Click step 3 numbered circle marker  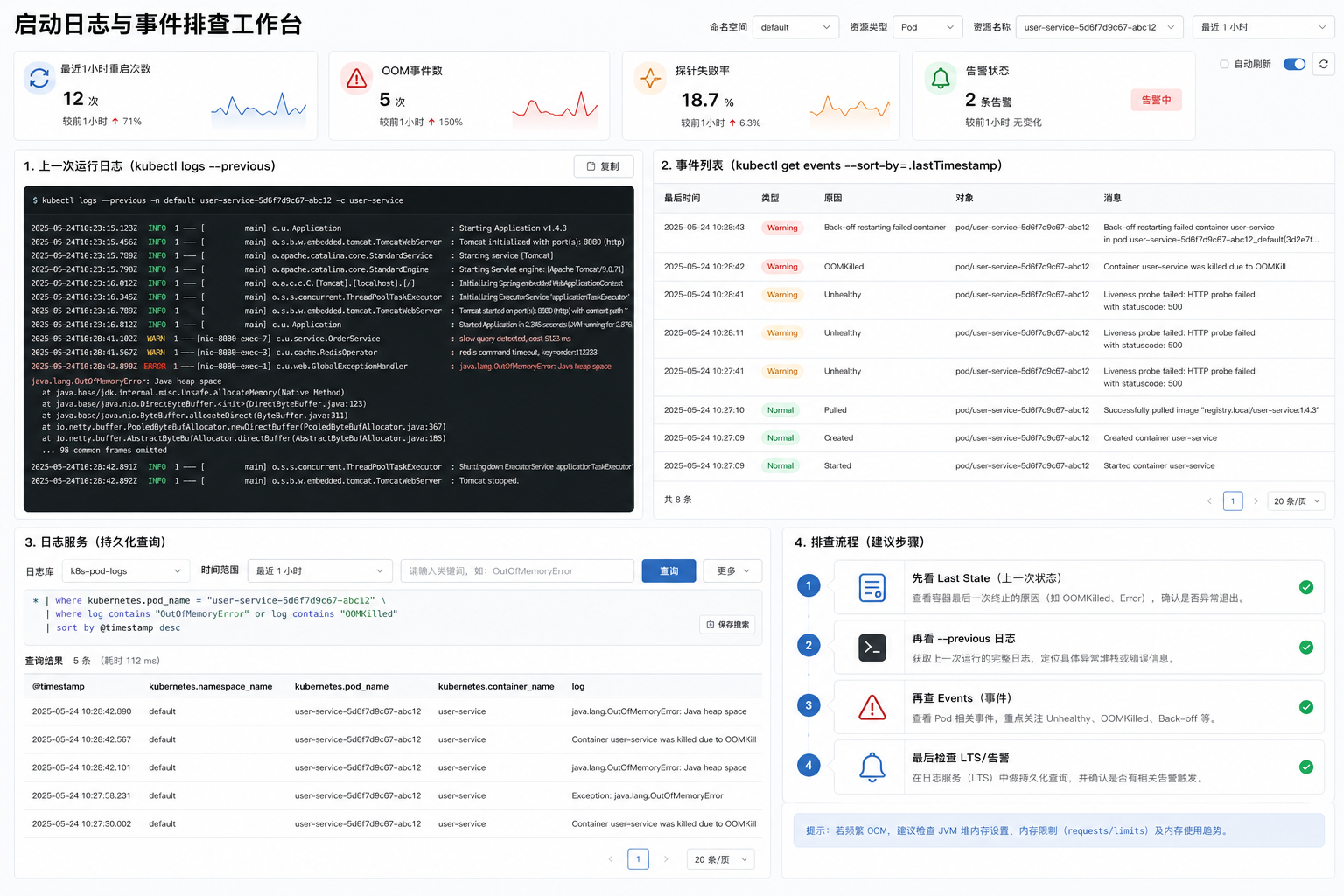click(808, 705)
